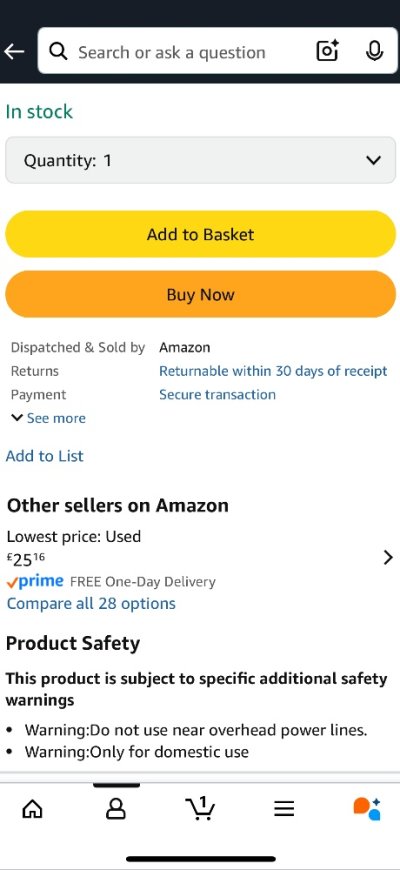This screenshot has width=400, height=870.
Task: Open Compare all 28 options link
Action: click(91, 604)
